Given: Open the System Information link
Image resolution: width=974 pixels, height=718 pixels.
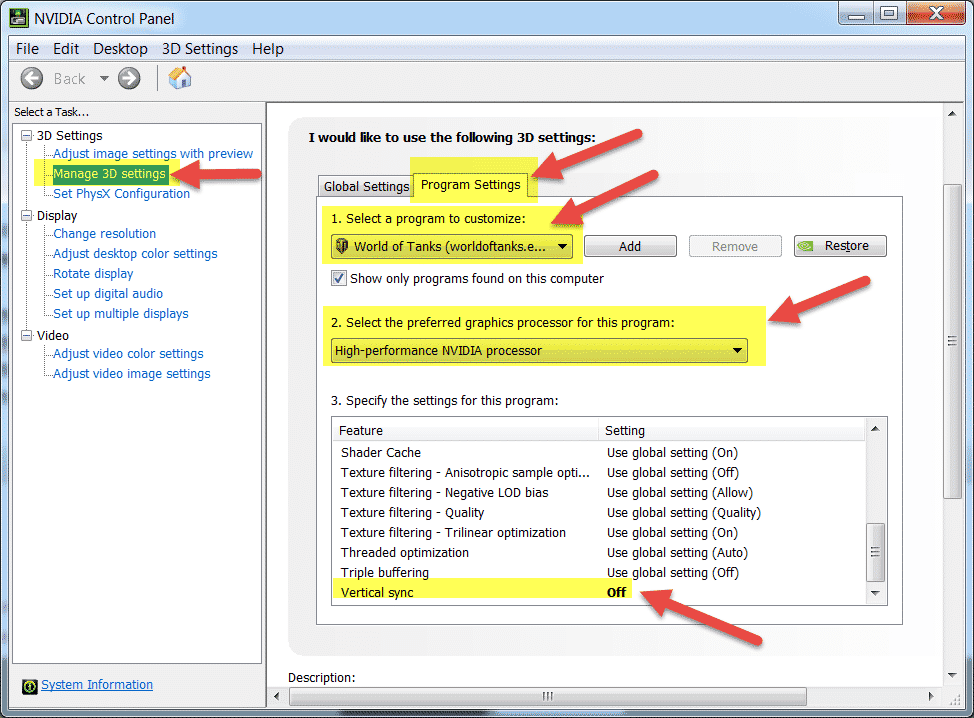Looking at the screenshot, I should tap(97, 684).
